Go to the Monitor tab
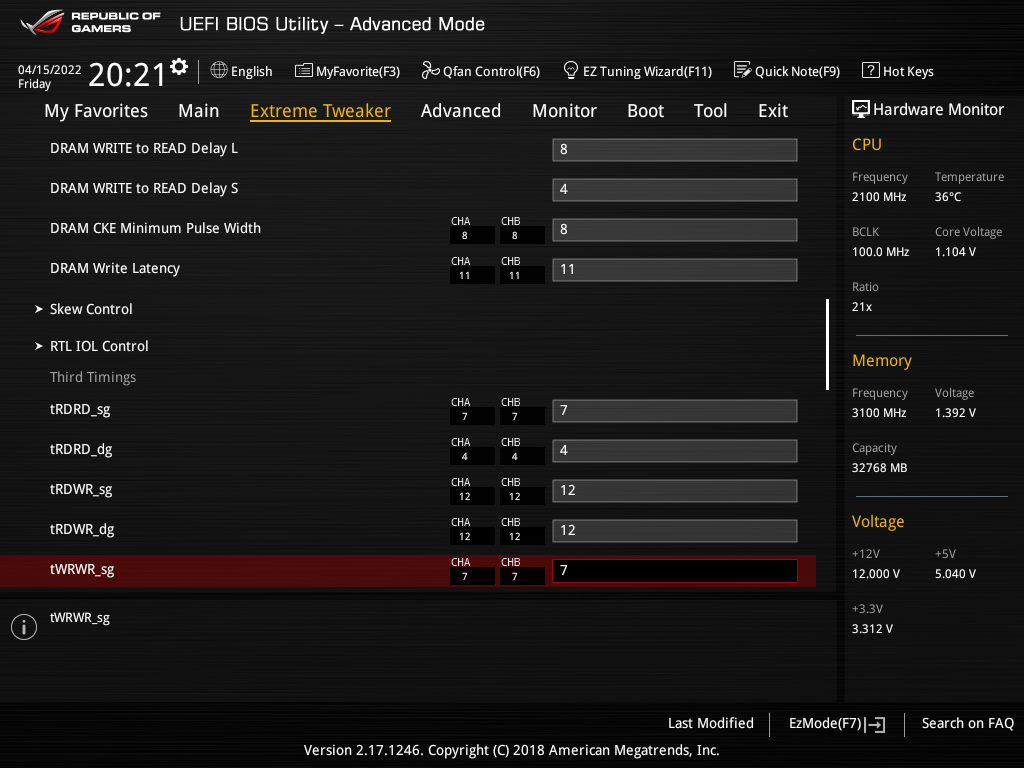Screen dimensions: 1024x768 click(x=564, y=111)
